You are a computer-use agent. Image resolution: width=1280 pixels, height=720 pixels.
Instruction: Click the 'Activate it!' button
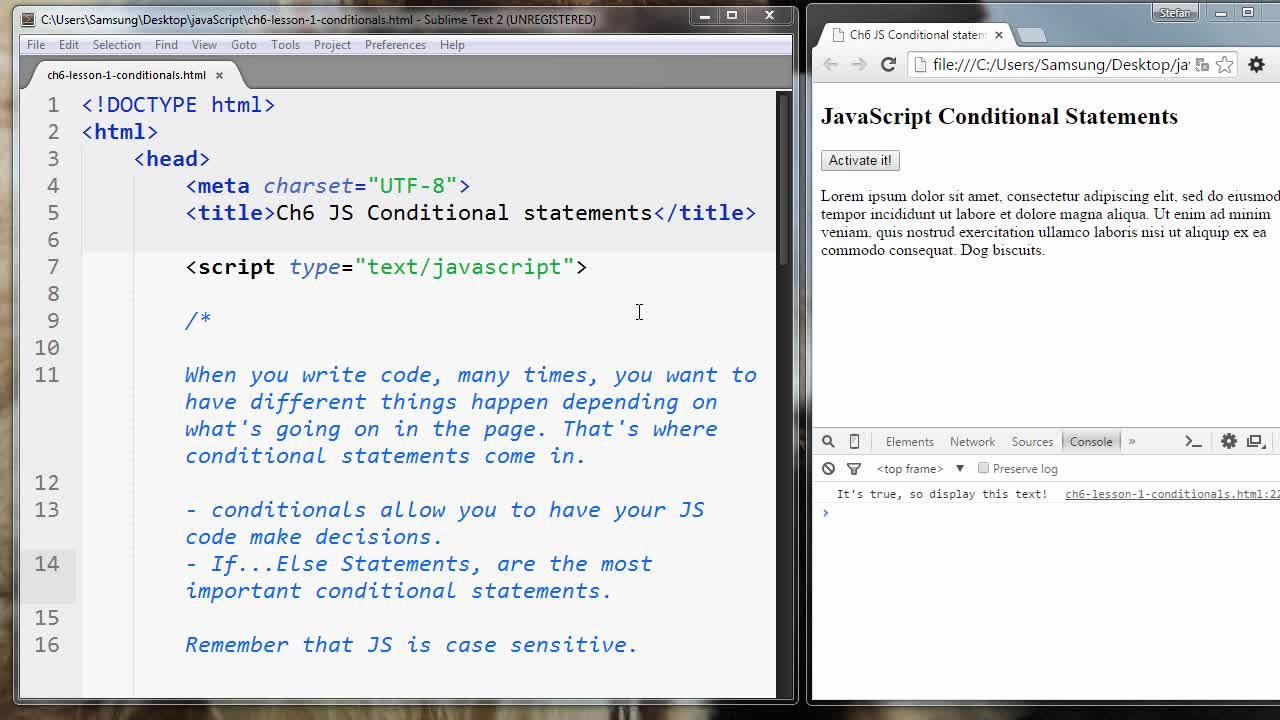point(860,160)
